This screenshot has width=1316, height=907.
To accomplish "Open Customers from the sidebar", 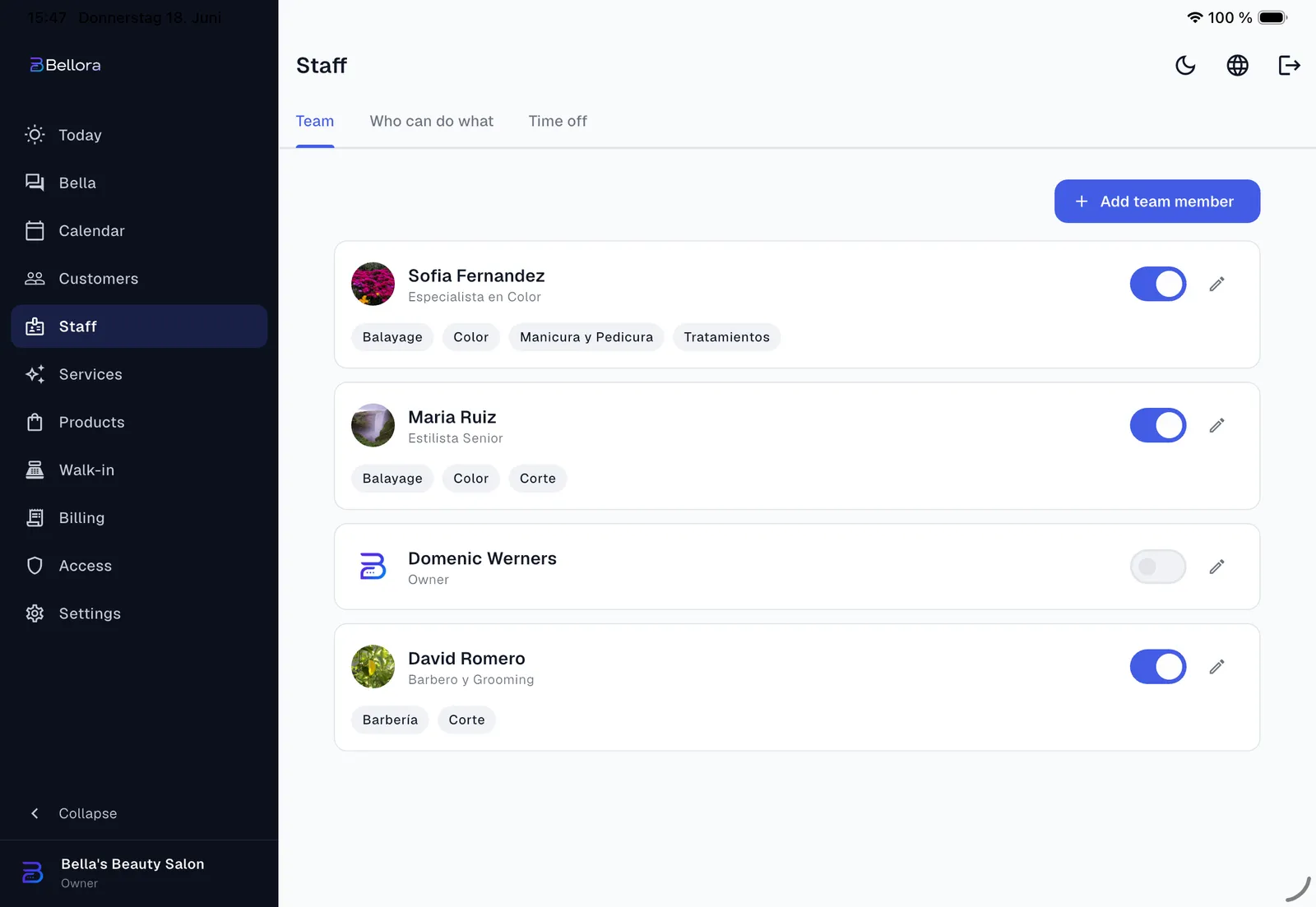I will point(139,279).
